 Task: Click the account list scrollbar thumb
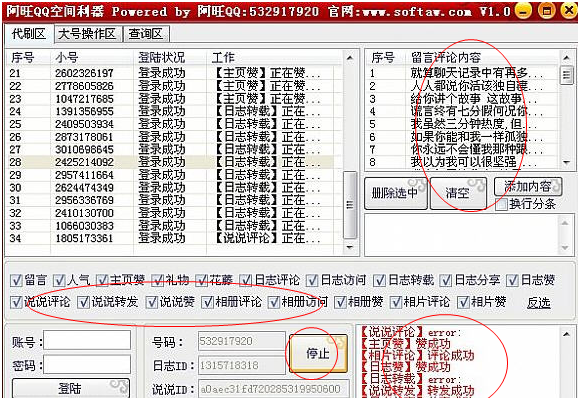point(350,205)
